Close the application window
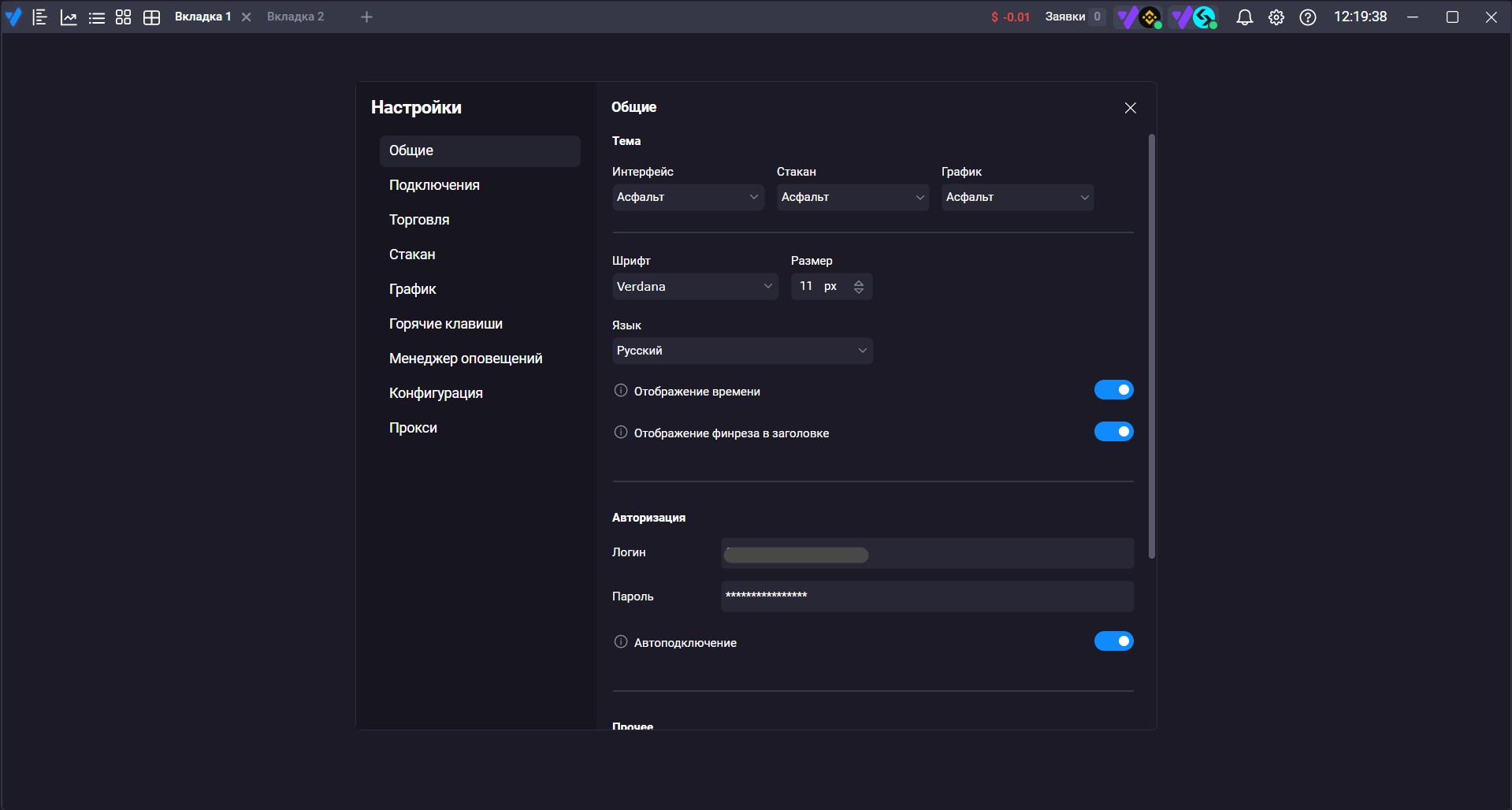The height and width of the screenshot is (810, 1512). point(1491,17)
